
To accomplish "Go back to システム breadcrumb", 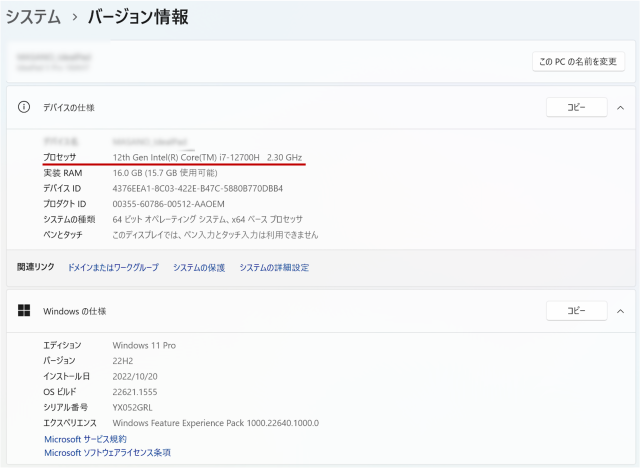I will point(33,17).
